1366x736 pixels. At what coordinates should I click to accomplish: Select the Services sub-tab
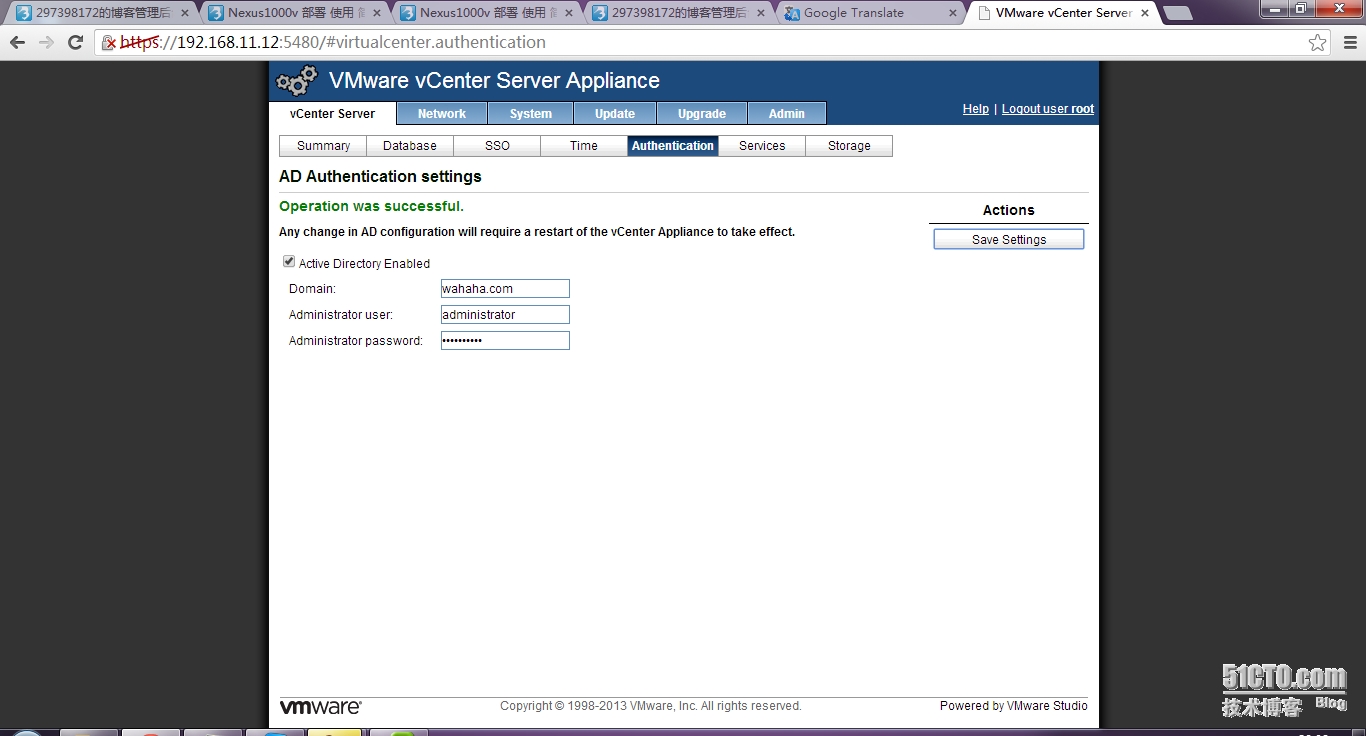[x=762, y=146]
